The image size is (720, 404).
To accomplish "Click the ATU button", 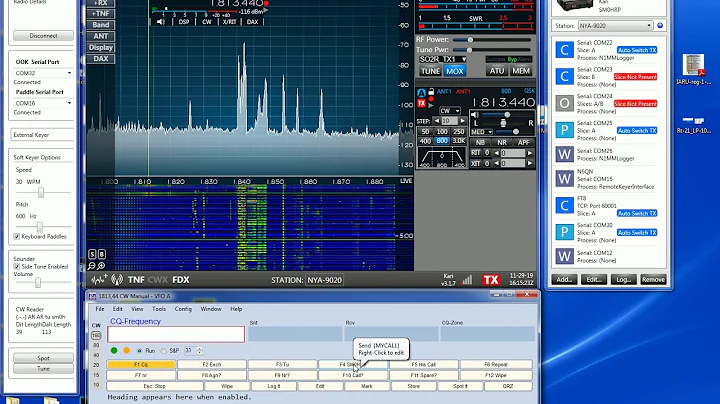I will click(496, 71).
